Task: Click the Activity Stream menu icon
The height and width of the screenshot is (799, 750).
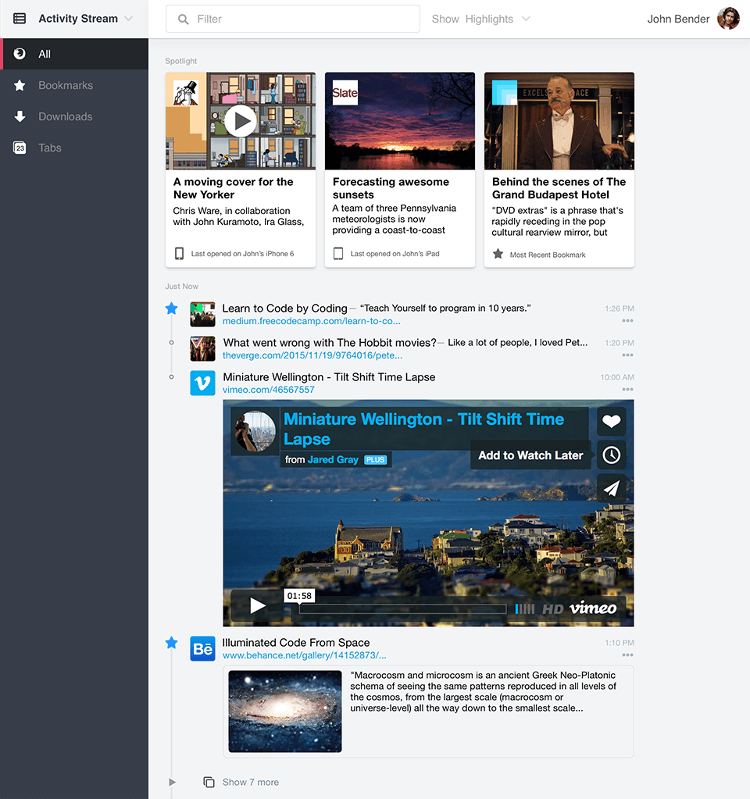Action: click(x=19, y=19)
